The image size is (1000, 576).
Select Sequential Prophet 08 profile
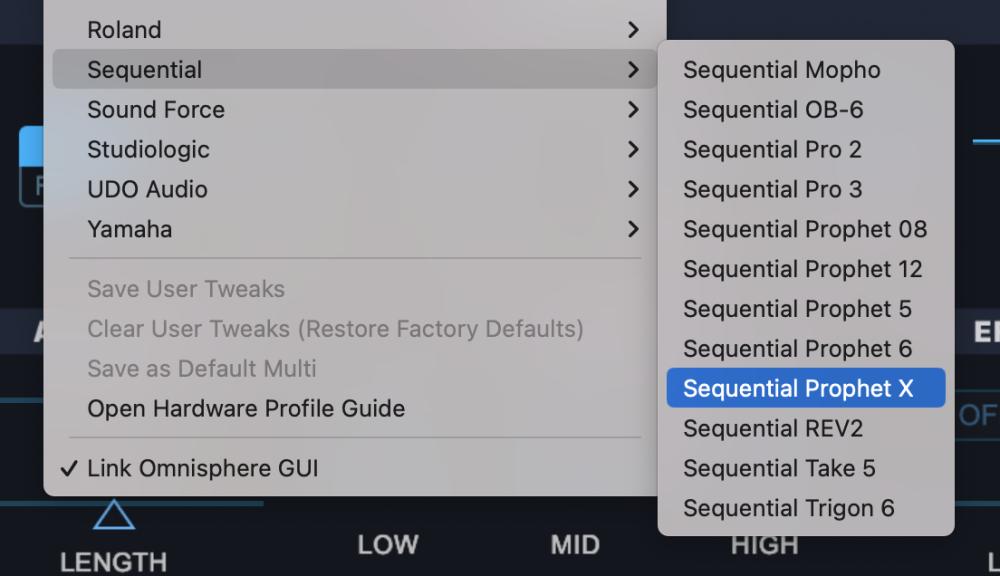pos(805,230)
